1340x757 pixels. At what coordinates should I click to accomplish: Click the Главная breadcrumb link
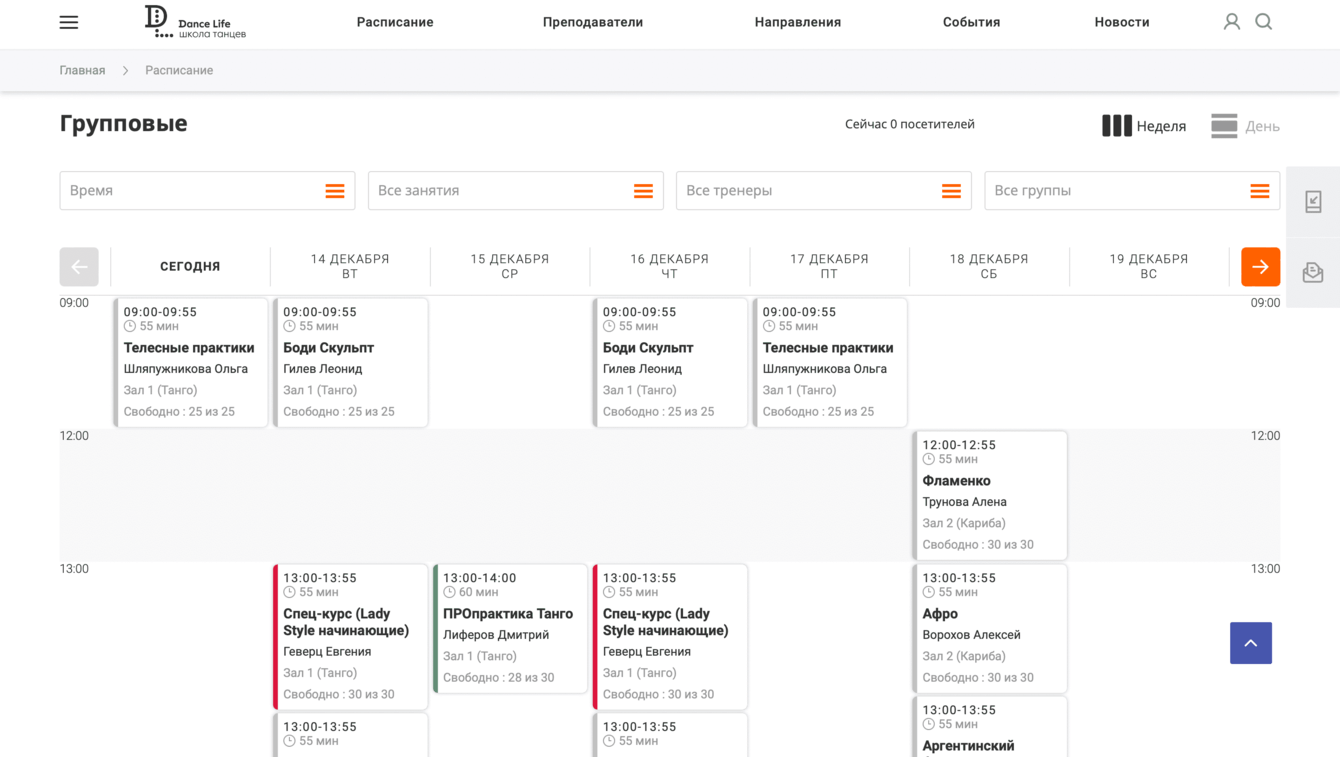click(82, 71)
